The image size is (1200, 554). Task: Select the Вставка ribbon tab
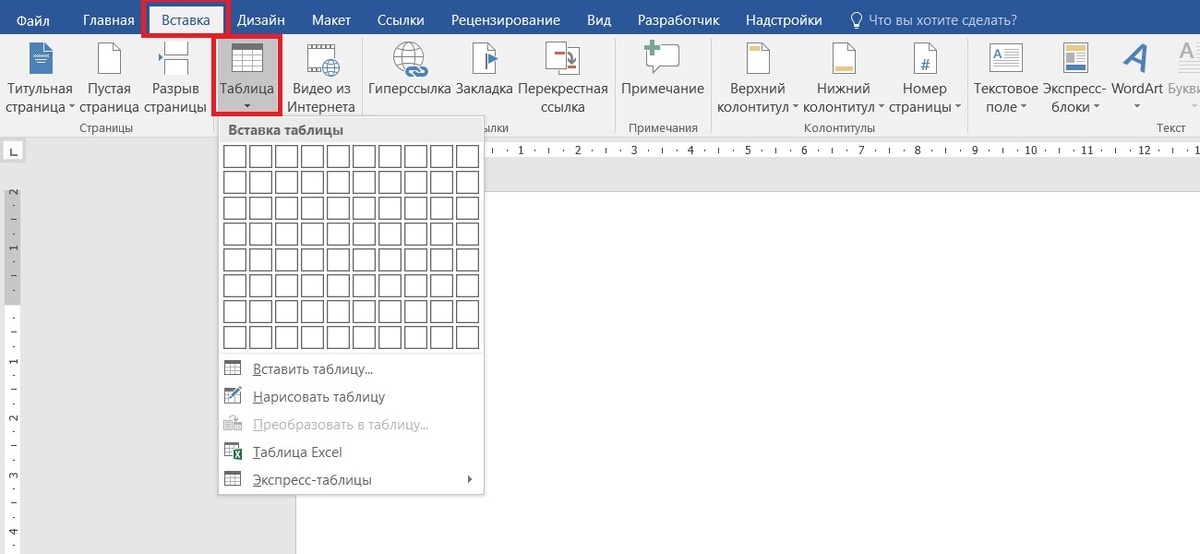click(186, 20)
